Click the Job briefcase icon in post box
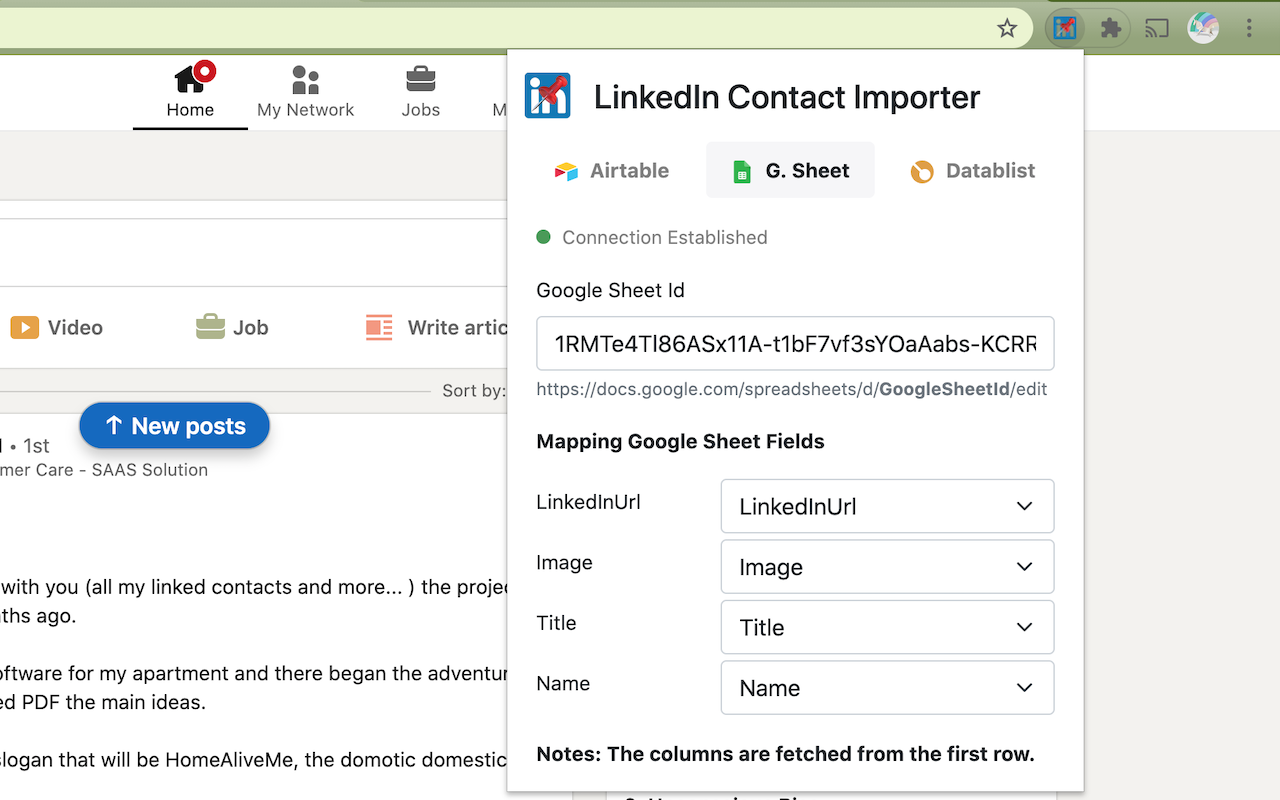Viewport: 1280px width, 800px height. click(210, 327)
